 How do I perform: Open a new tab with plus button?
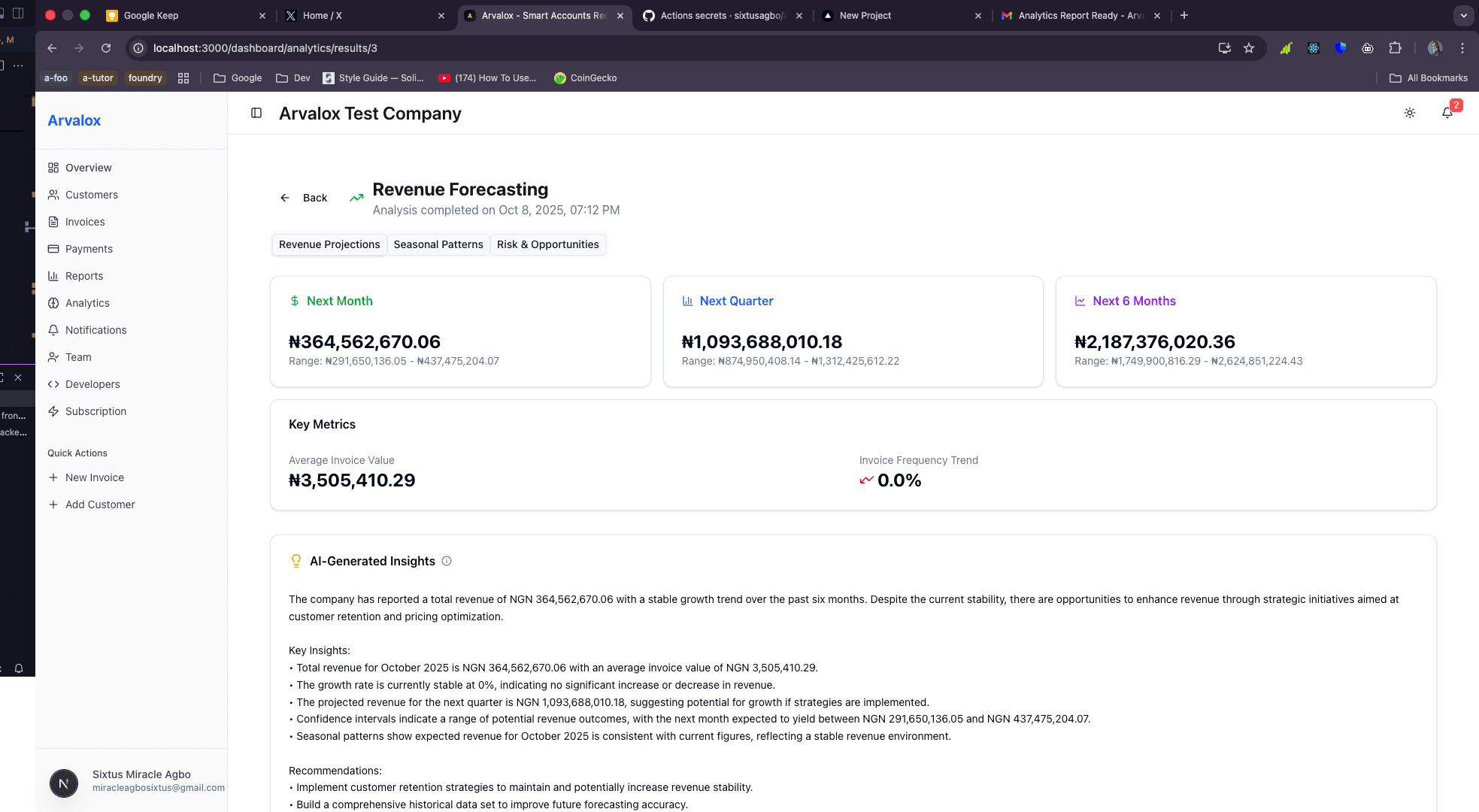(1184, 15)
